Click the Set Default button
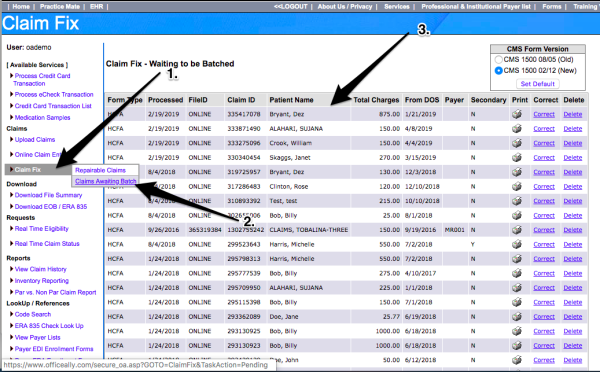The image size is (600, 372). (537, 84)
